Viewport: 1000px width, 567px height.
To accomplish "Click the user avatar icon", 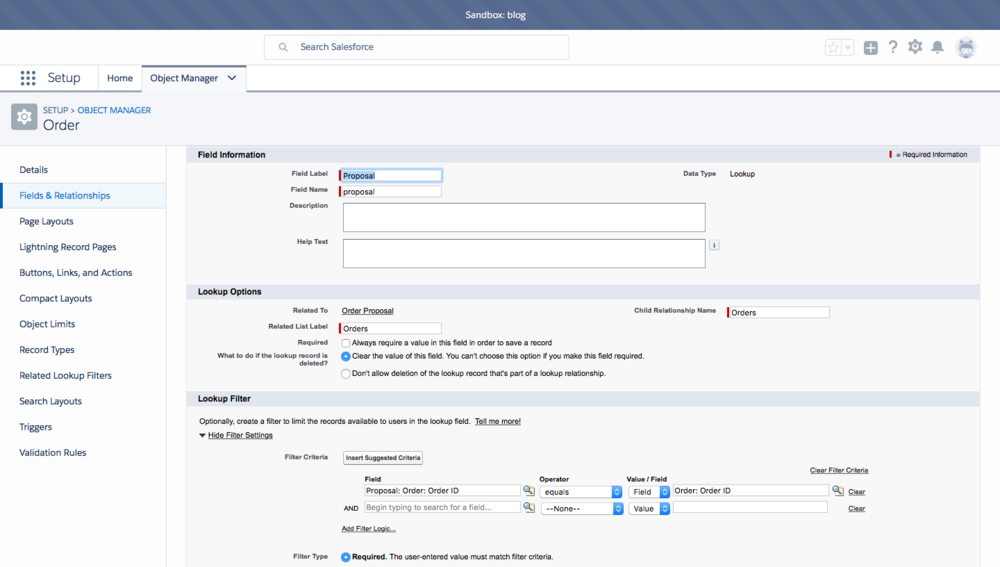I will [965, 47].
